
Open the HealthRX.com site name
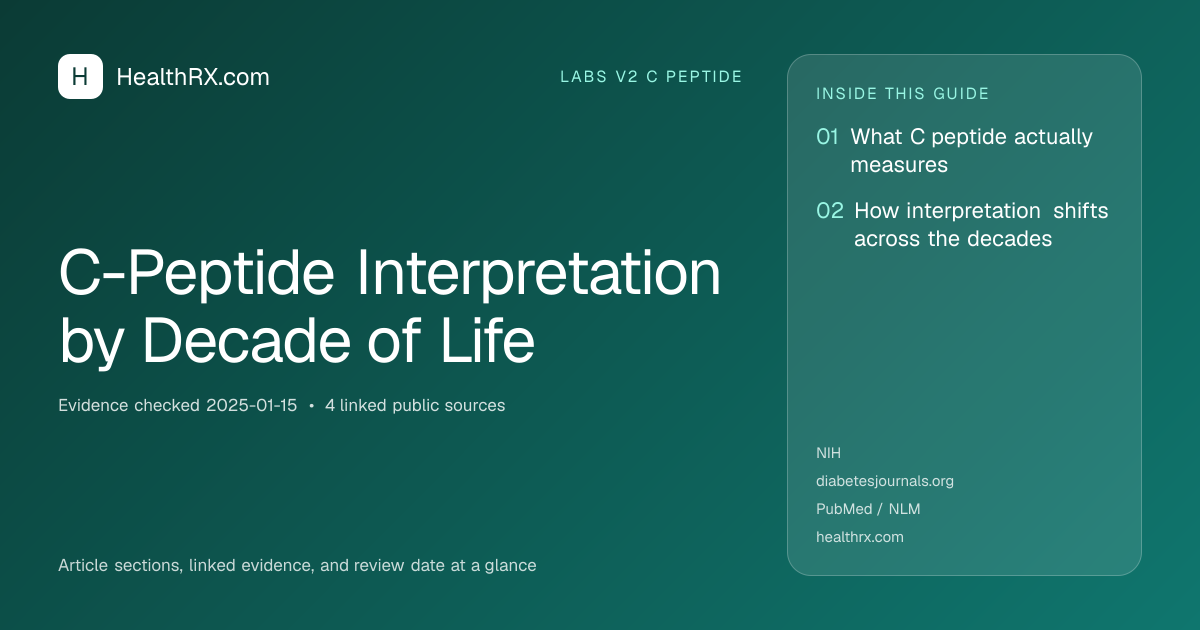click(x=193, y=77)
